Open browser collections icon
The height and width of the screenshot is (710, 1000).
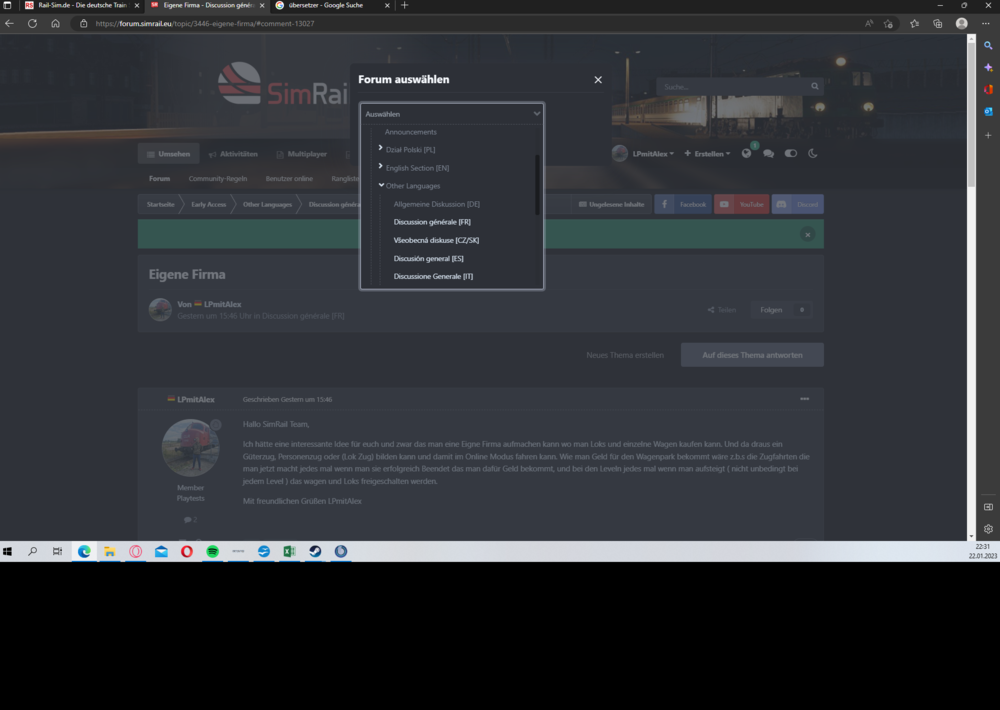[938, 24]
